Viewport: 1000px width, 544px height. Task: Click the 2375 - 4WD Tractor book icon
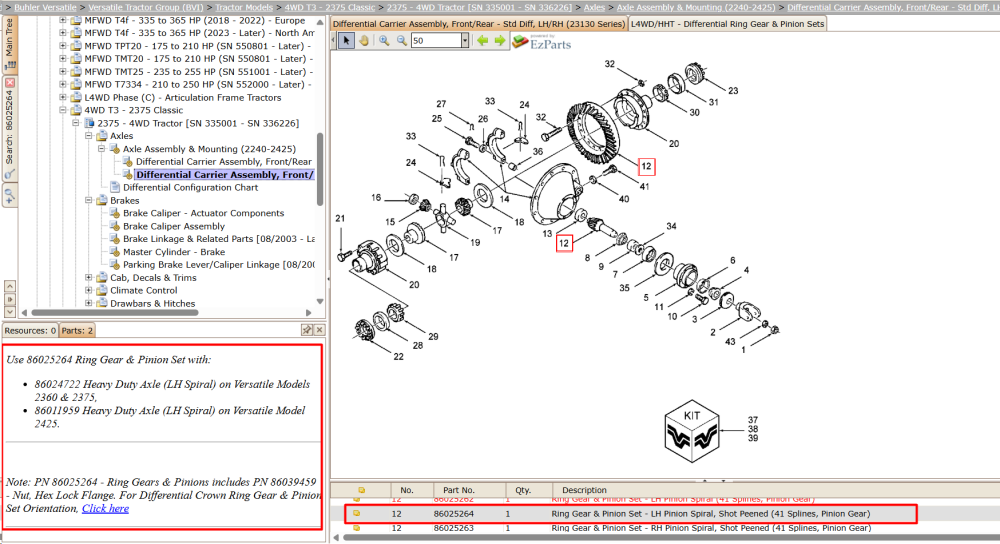pos(89,123)
